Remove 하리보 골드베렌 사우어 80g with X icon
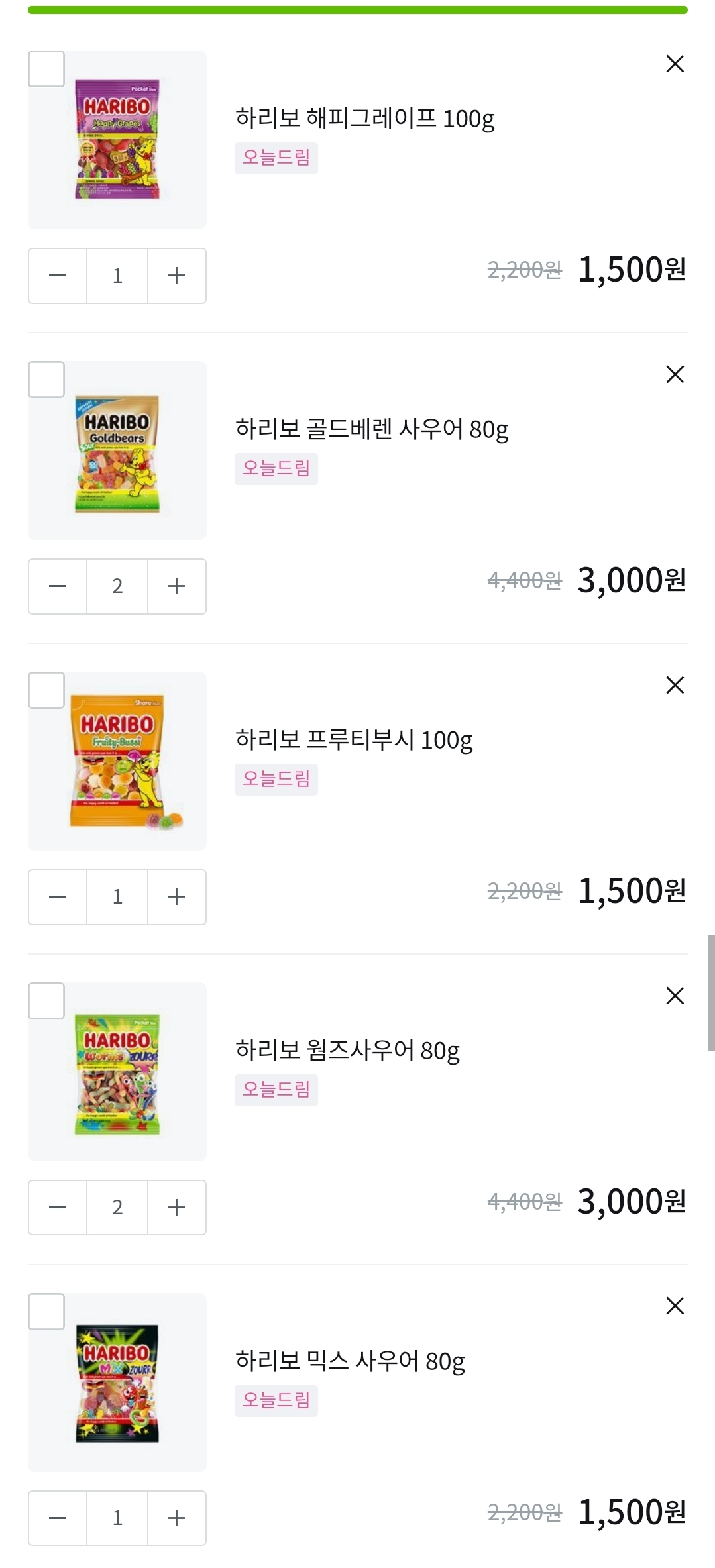 (x=675, y=374)
